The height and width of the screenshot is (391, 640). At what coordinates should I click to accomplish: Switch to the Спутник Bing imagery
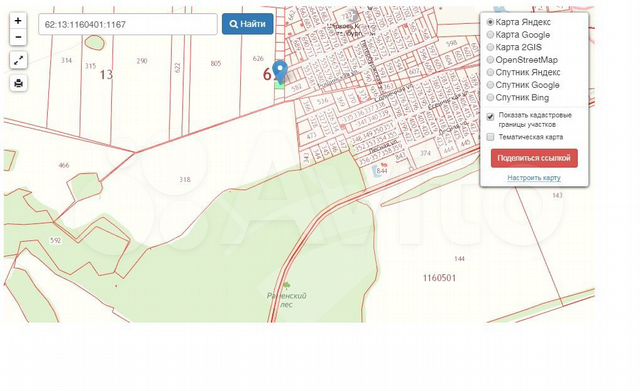pyautogui.click(x=490, y=98)
